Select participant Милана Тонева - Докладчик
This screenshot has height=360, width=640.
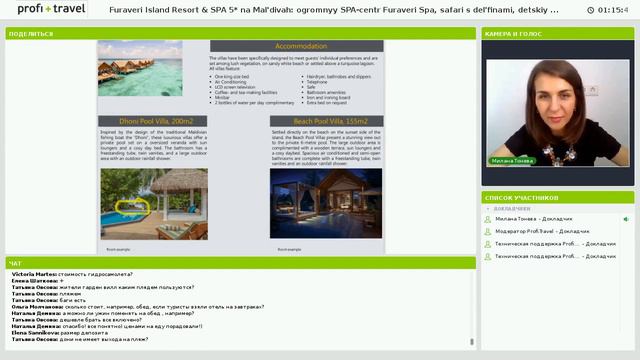tap(533, 219)
